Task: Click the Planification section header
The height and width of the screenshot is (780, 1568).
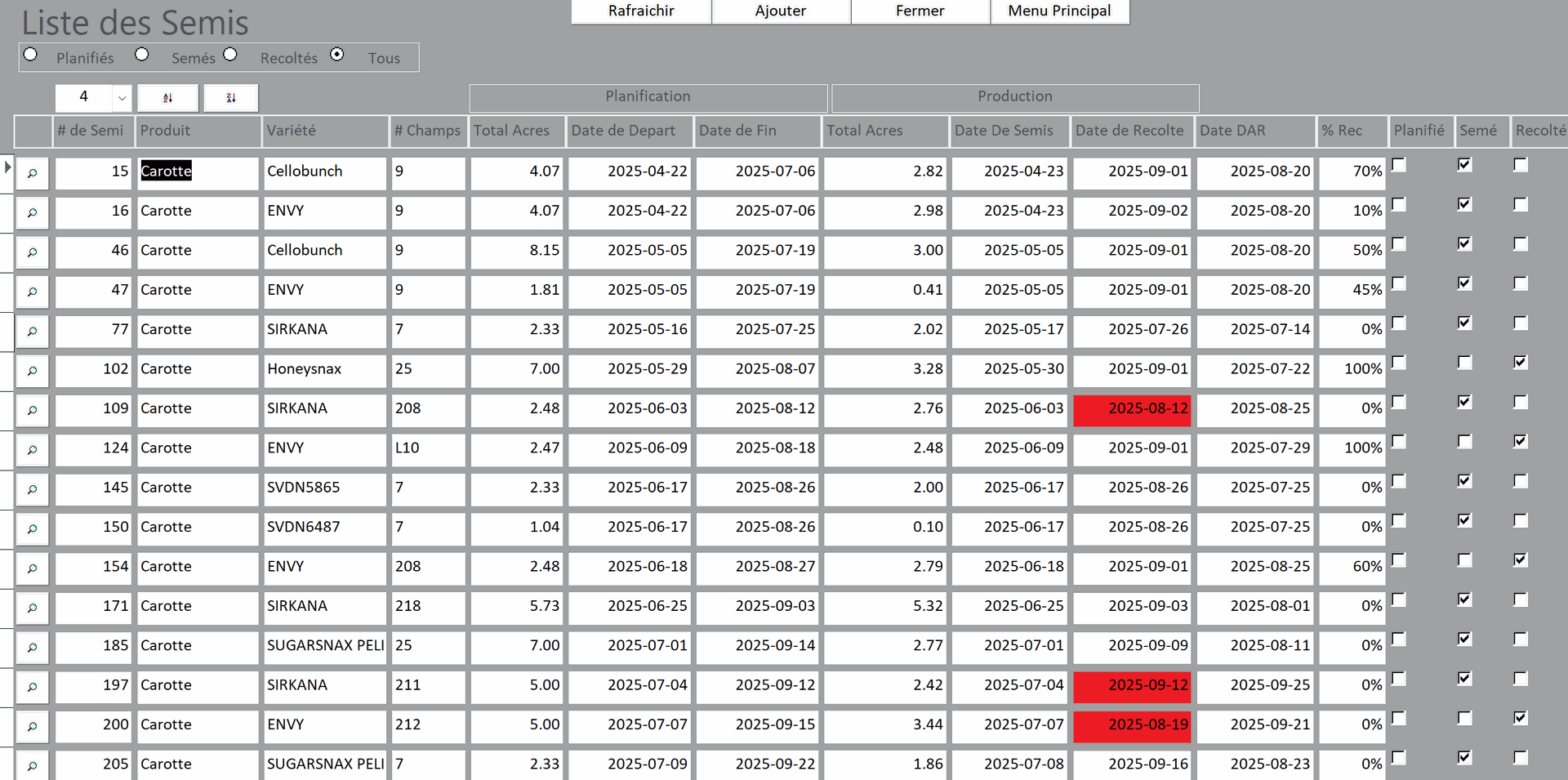Action: 648,97
